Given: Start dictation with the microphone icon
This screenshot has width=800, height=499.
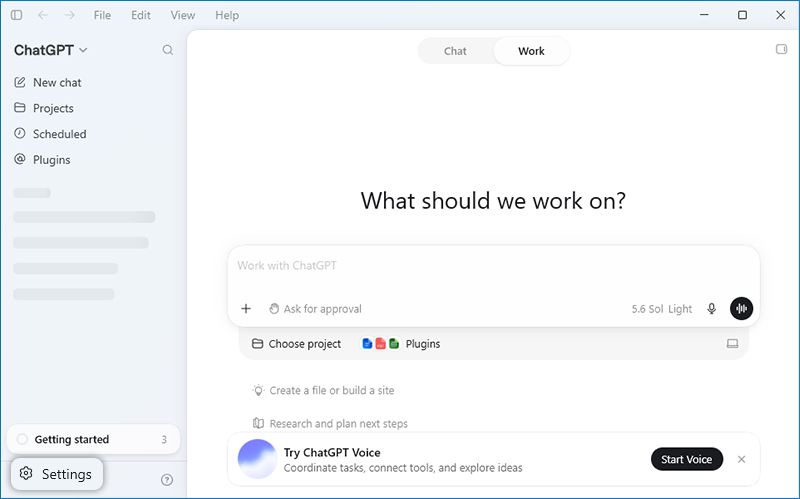Looking at the screenshot, I should pyautogui.click(x=711, y=309).
